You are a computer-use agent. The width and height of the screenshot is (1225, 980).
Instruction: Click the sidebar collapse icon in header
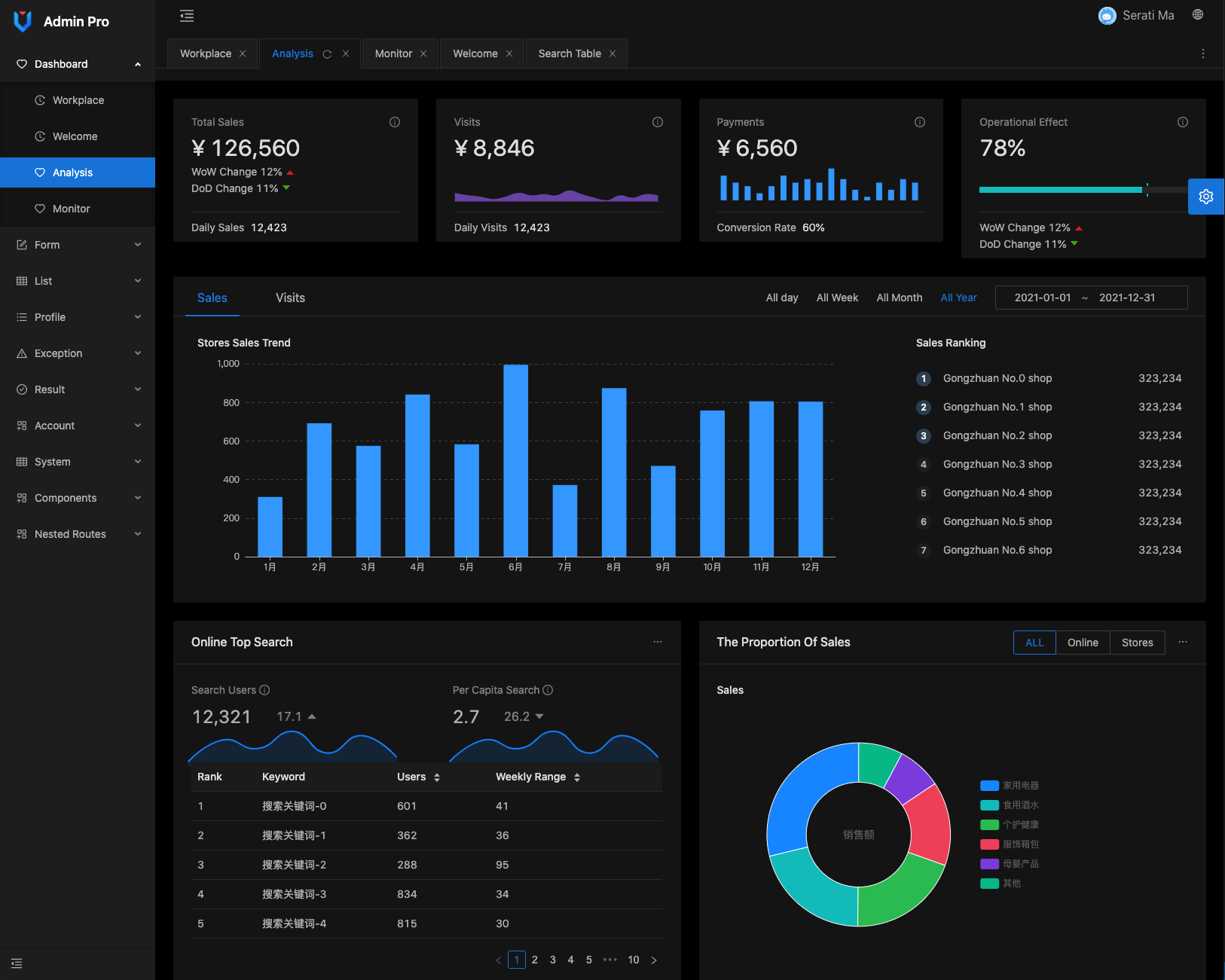[187, 16]
